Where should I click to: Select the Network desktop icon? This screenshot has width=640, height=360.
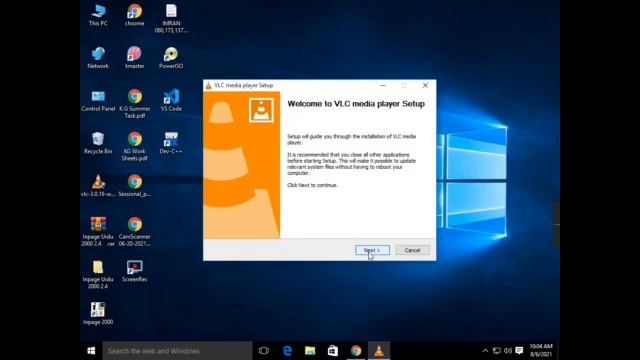[98, 58]
